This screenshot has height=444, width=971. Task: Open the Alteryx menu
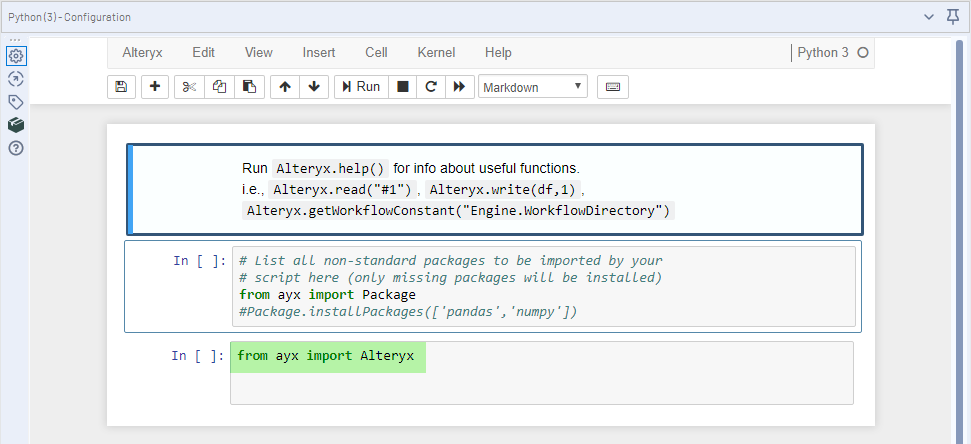click(142, 53)
